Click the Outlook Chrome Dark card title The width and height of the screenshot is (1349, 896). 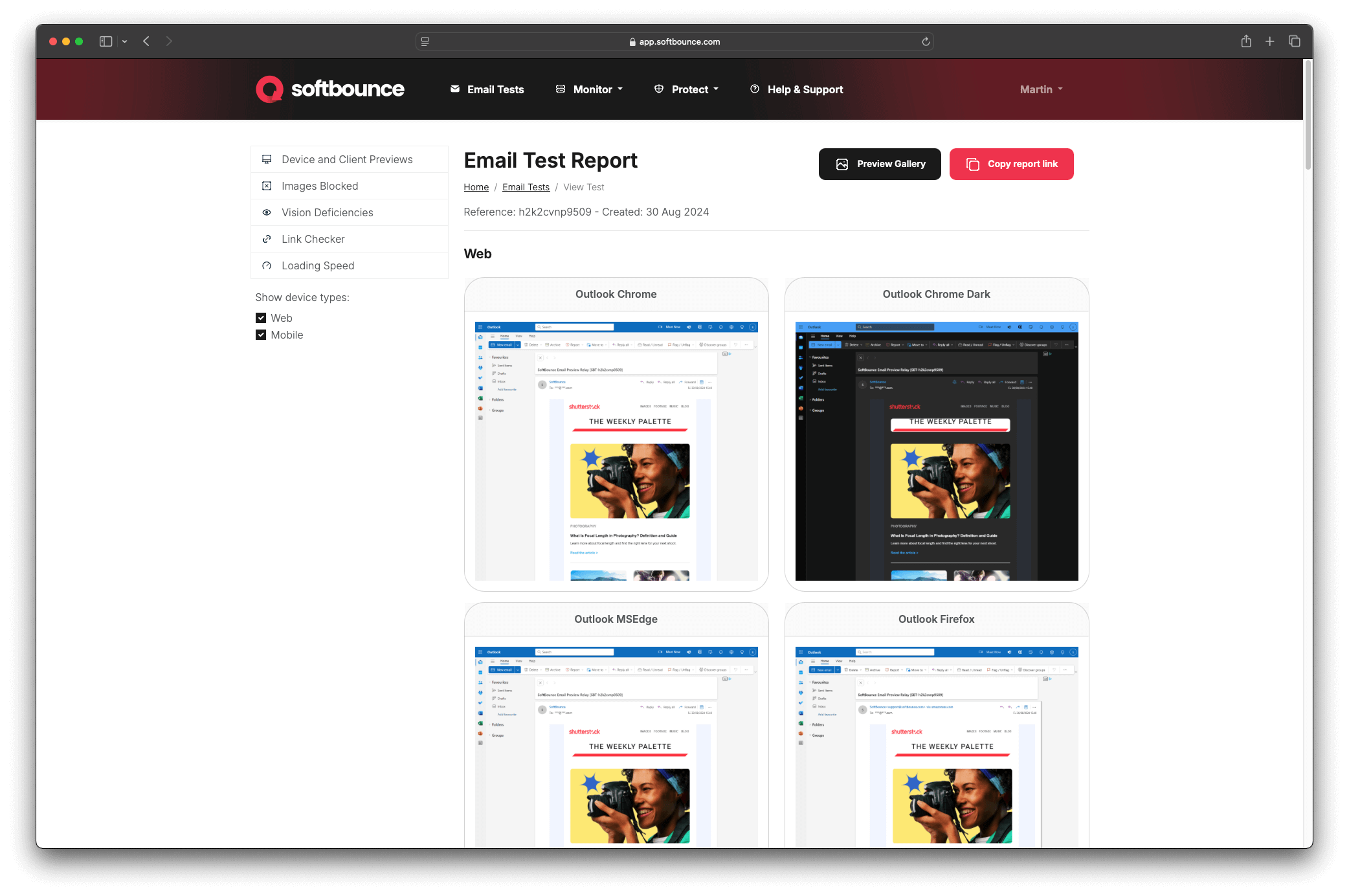click(x=937, y=295)
